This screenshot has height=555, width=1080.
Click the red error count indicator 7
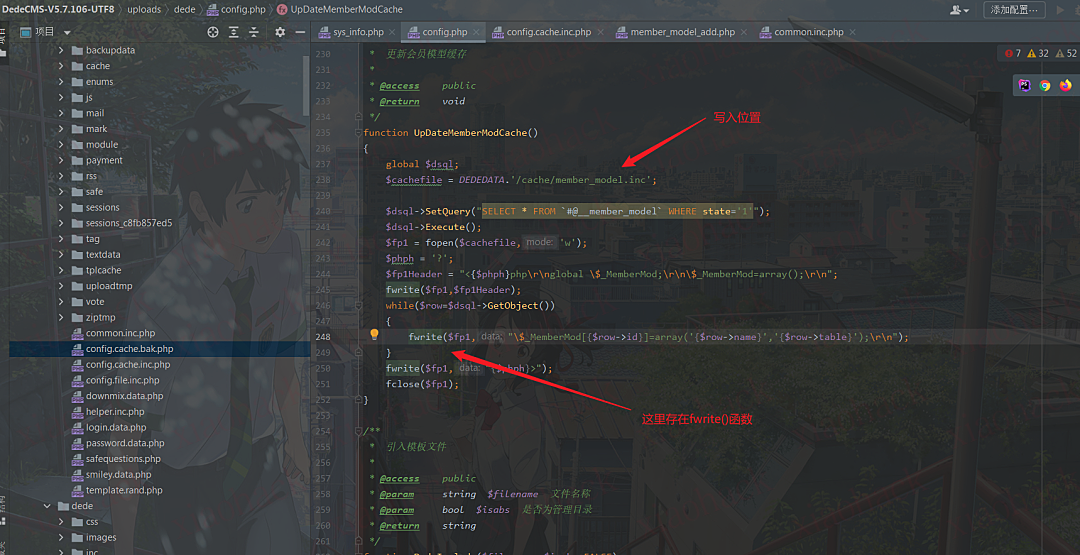pyautogui.click(x=1012, y=53)
